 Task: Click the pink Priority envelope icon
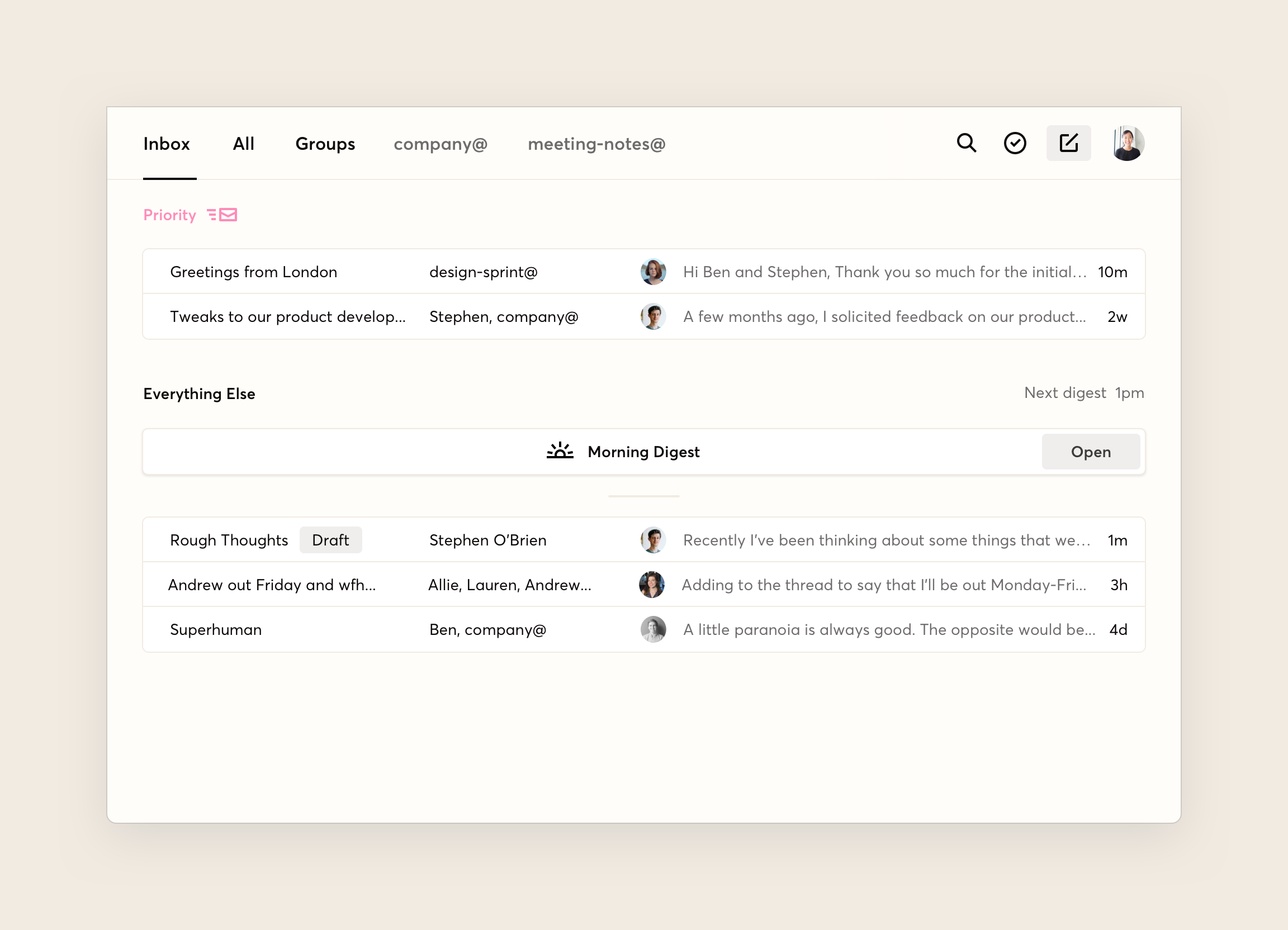[x=222, y=215]
